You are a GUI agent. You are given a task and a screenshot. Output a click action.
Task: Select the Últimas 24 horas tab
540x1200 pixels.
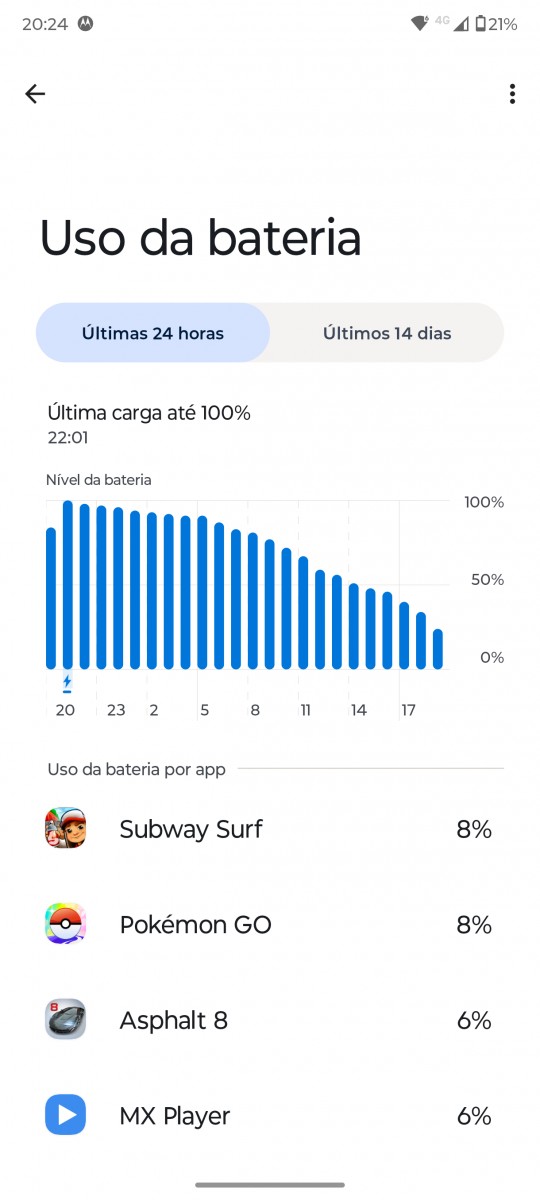tap(153, 333)
